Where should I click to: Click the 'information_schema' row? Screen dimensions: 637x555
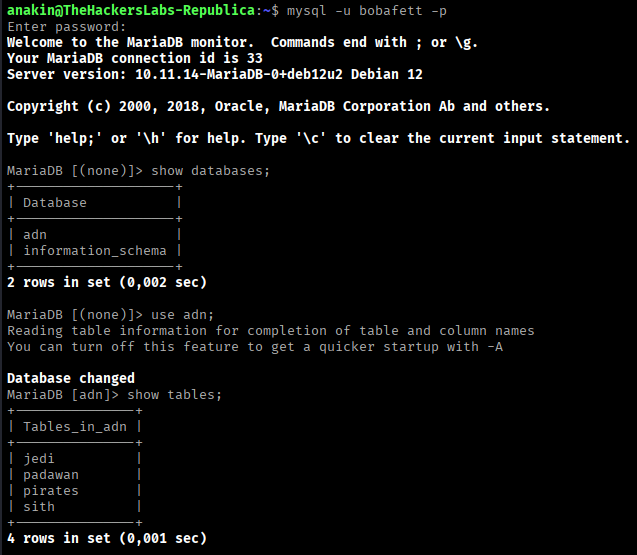click(95, 251)
